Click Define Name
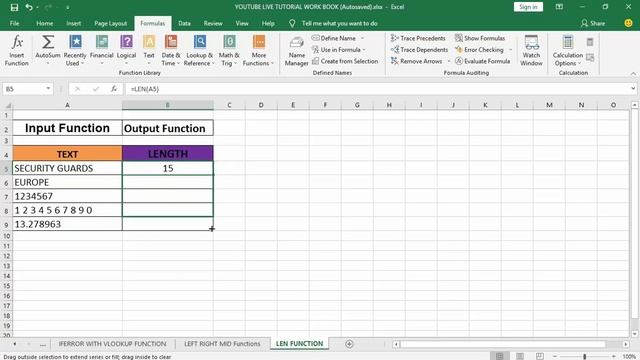 [x=334, y=38]
